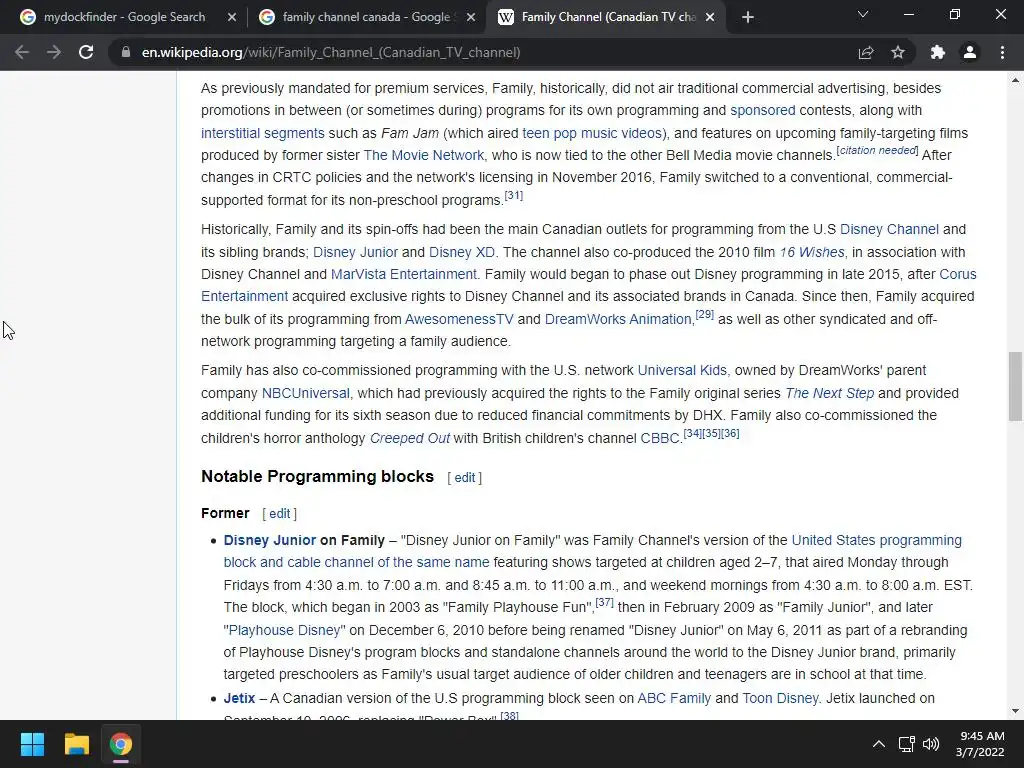Share this page icon in address bar
Viewport: 1024px width, 768px height.
866,52
